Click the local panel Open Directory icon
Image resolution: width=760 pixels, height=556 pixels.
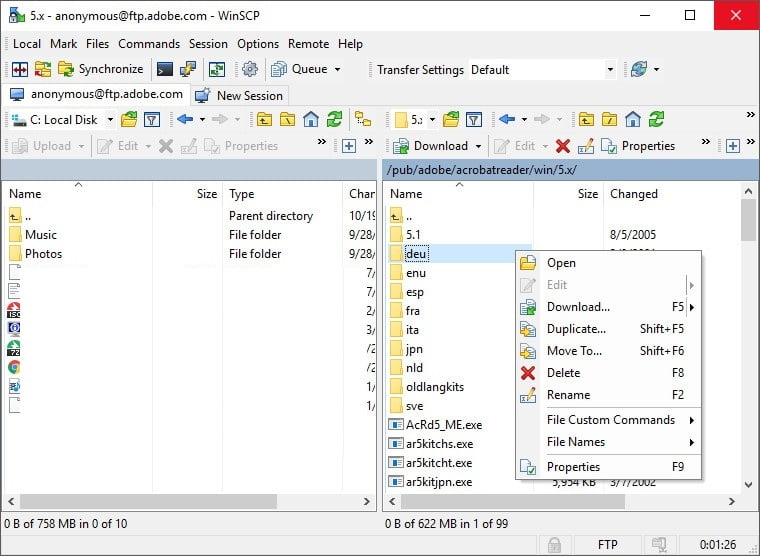tap(129, 119)
